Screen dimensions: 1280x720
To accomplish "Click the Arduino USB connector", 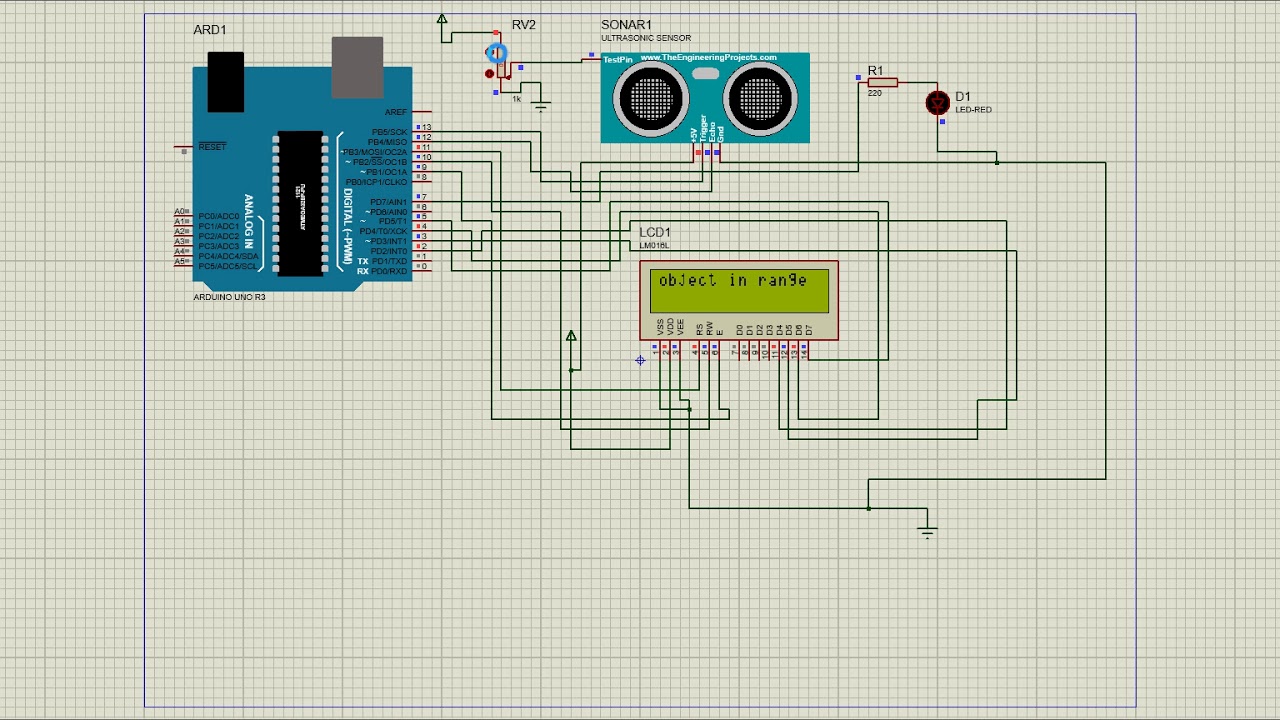I will 357,67.
